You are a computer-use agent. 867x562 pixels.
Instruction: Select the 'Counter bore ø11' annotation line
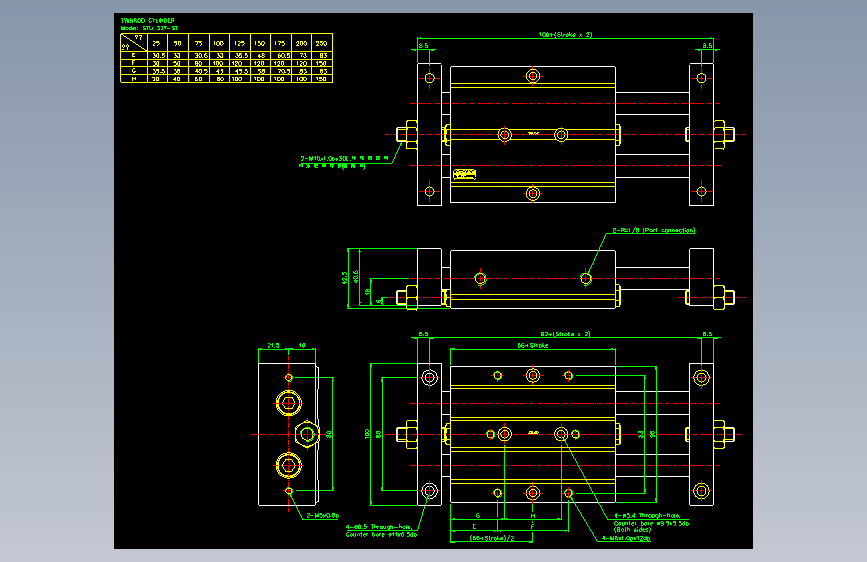coord(382,535)
